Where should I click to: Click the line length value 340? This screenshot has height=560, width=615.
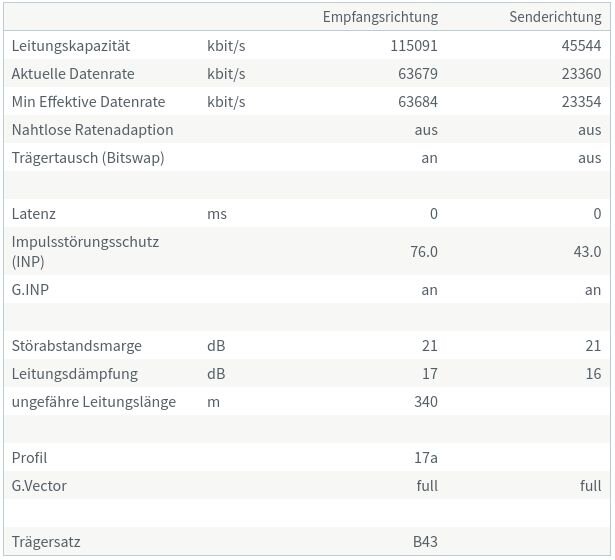[x=425, y=402]
